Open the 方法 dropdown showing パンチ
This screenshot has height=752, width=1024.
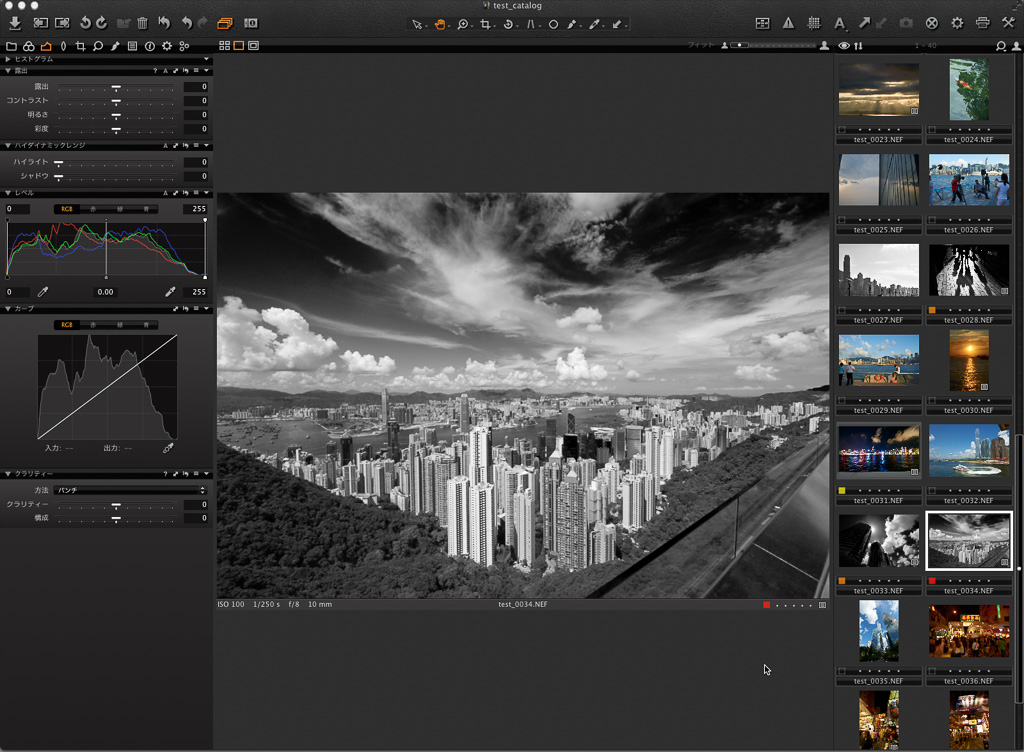(x=131, y=490)
